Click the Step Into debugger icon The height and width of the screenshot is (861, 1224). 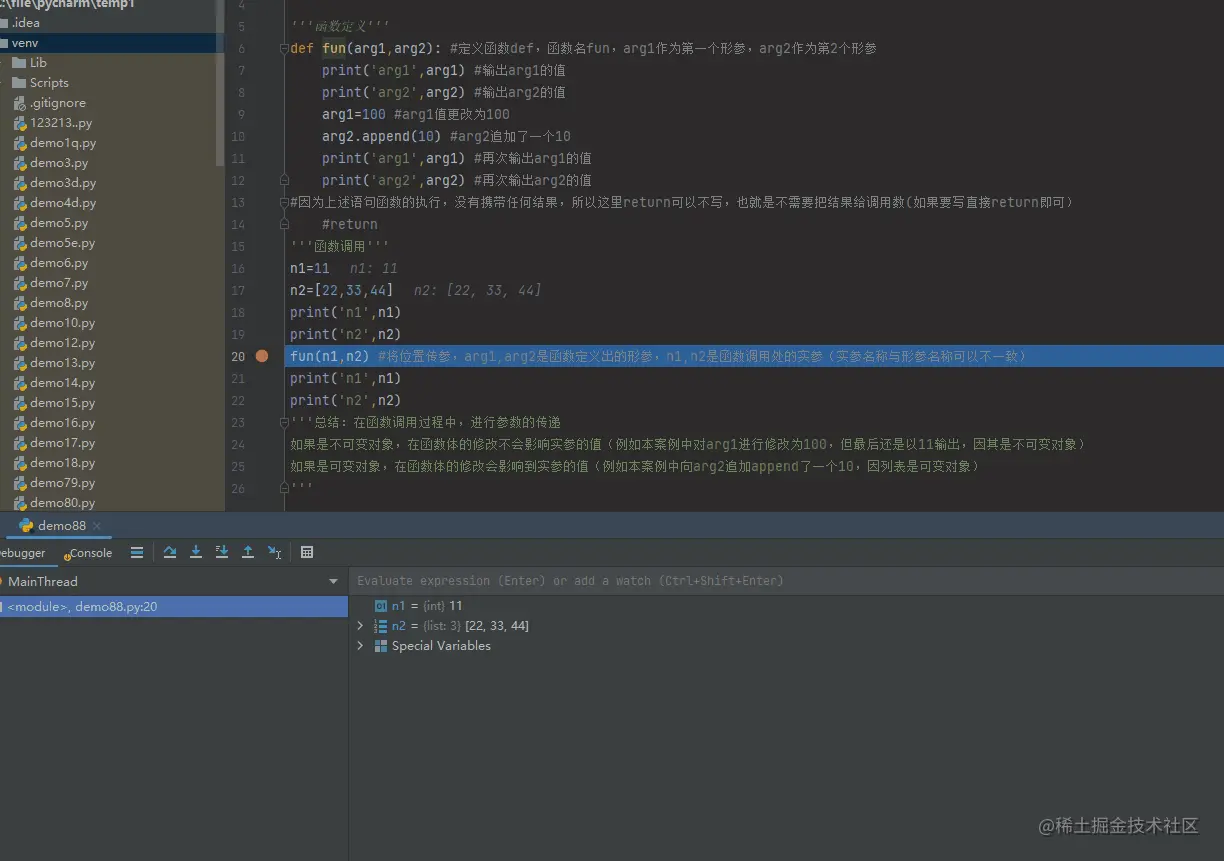tap(196, 552)
